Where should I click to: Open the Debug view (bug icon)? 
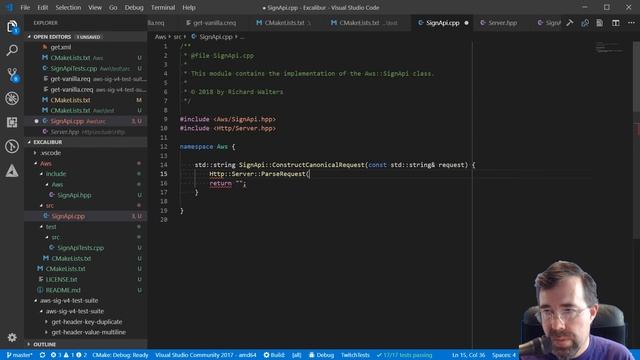[12, 98]
